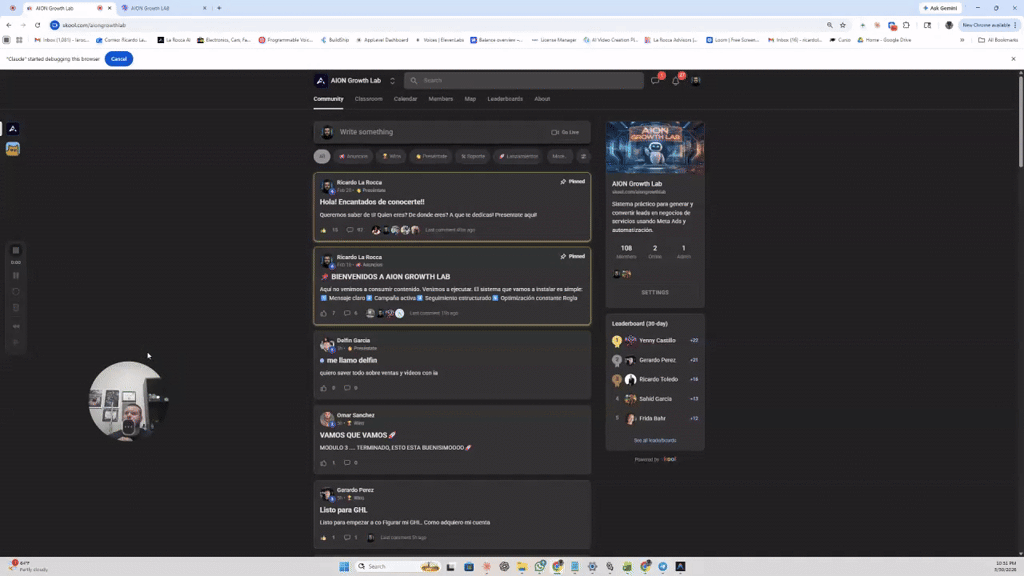The width and height of the screenshot is (1024, 576).
Task: Click the AION Growth Lab logo in header
Action: [x=321, y=80]
